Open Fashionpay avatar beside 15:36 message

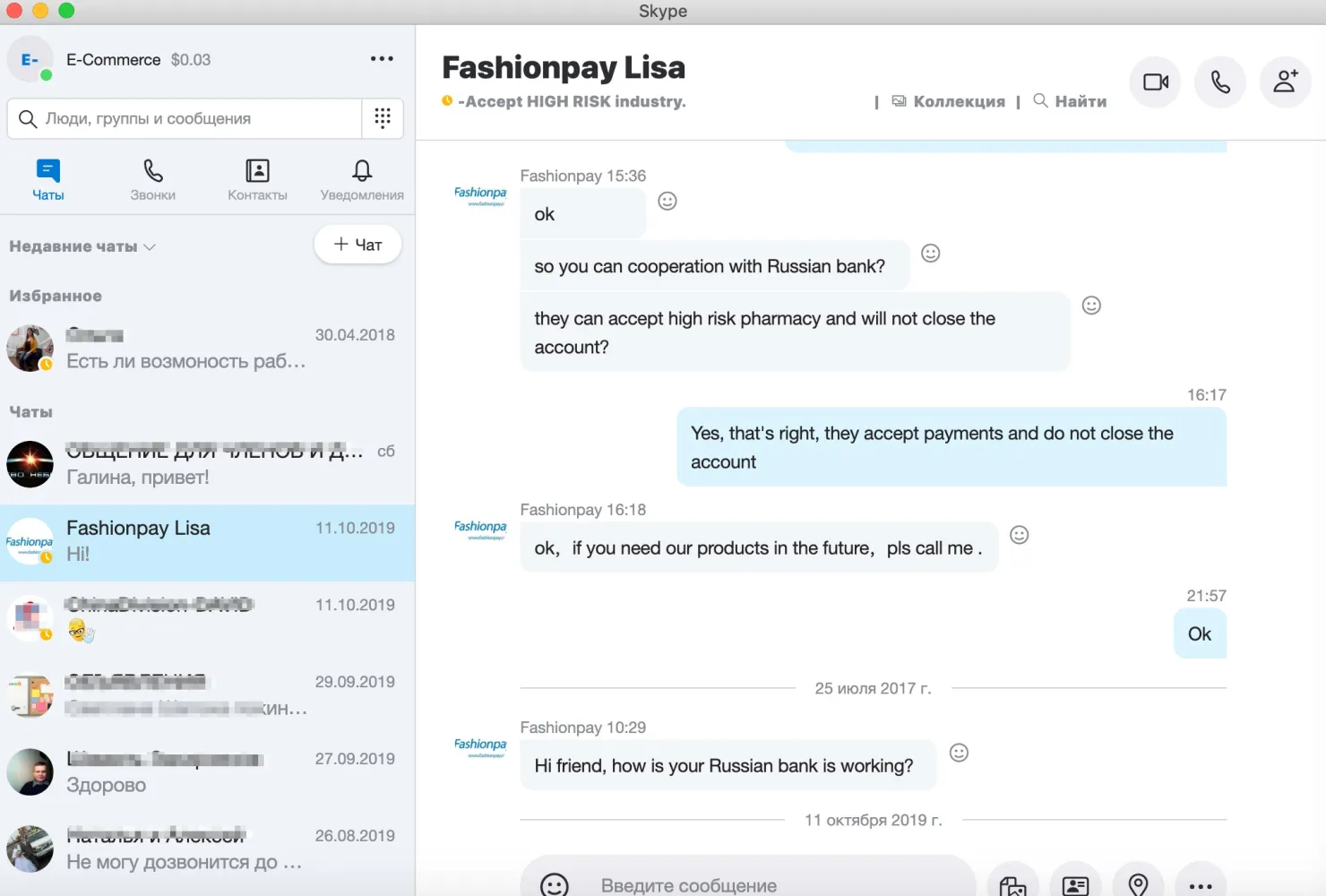click(480, 195)
